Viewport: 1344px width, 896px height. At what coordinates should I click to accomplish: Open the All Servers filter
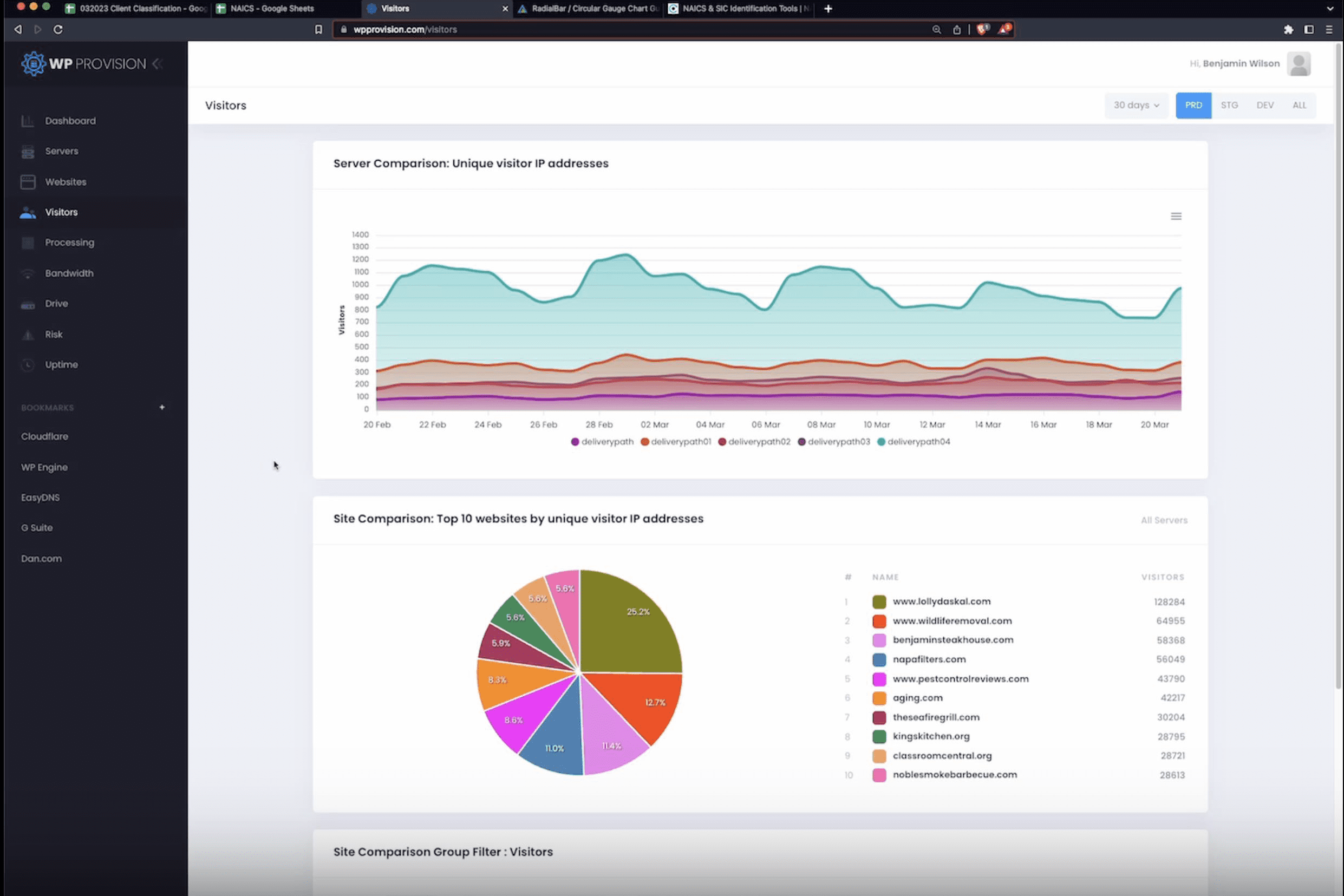1164,520
